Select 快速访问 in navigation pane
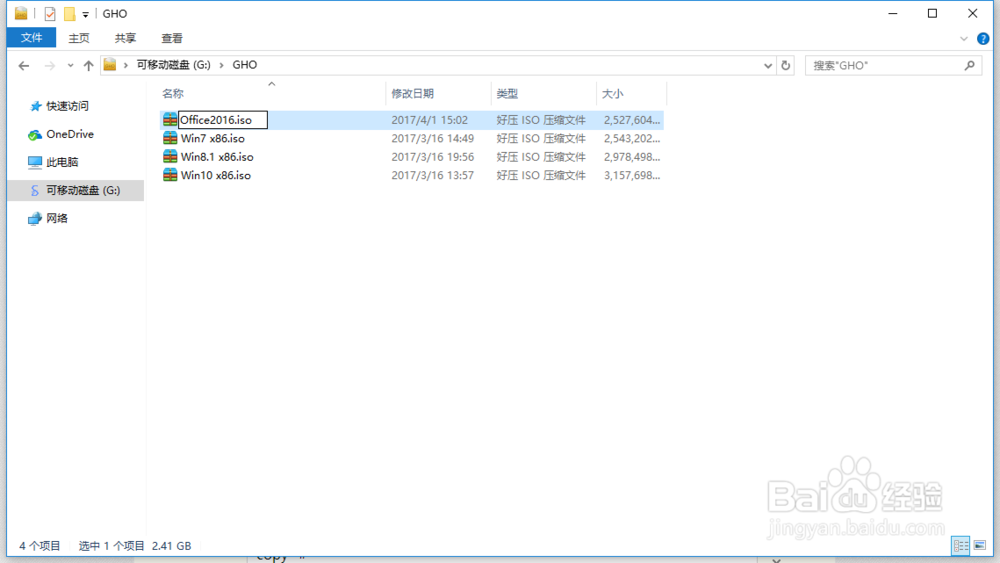This screenshot has height=563, width=1000. tap(67, 106)
